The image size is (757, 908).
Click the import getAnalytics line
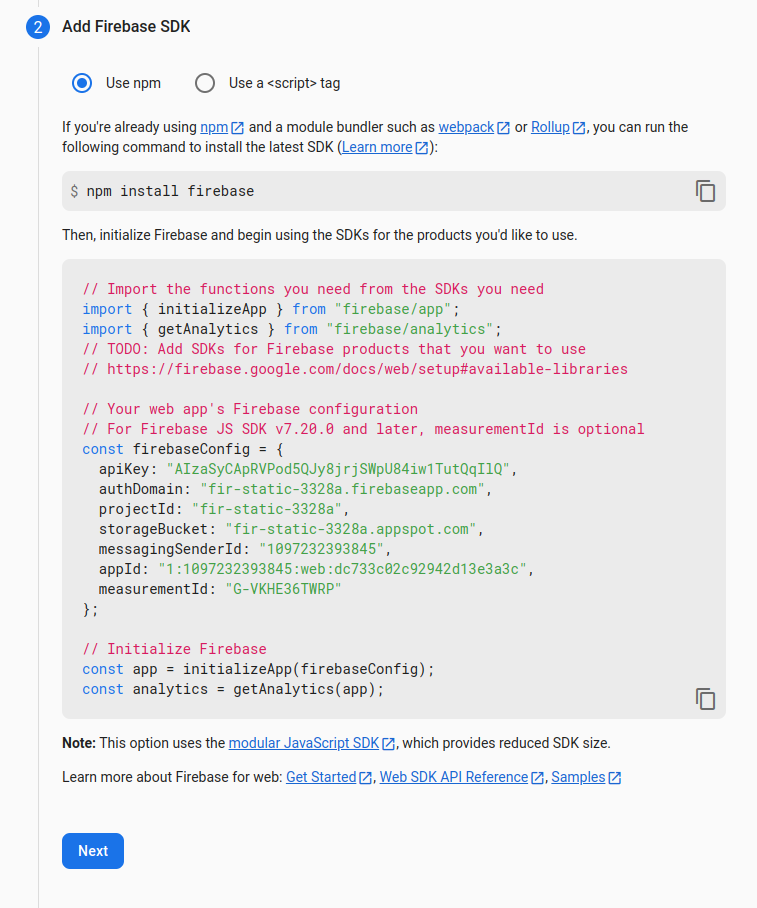[x=291, y=329]
